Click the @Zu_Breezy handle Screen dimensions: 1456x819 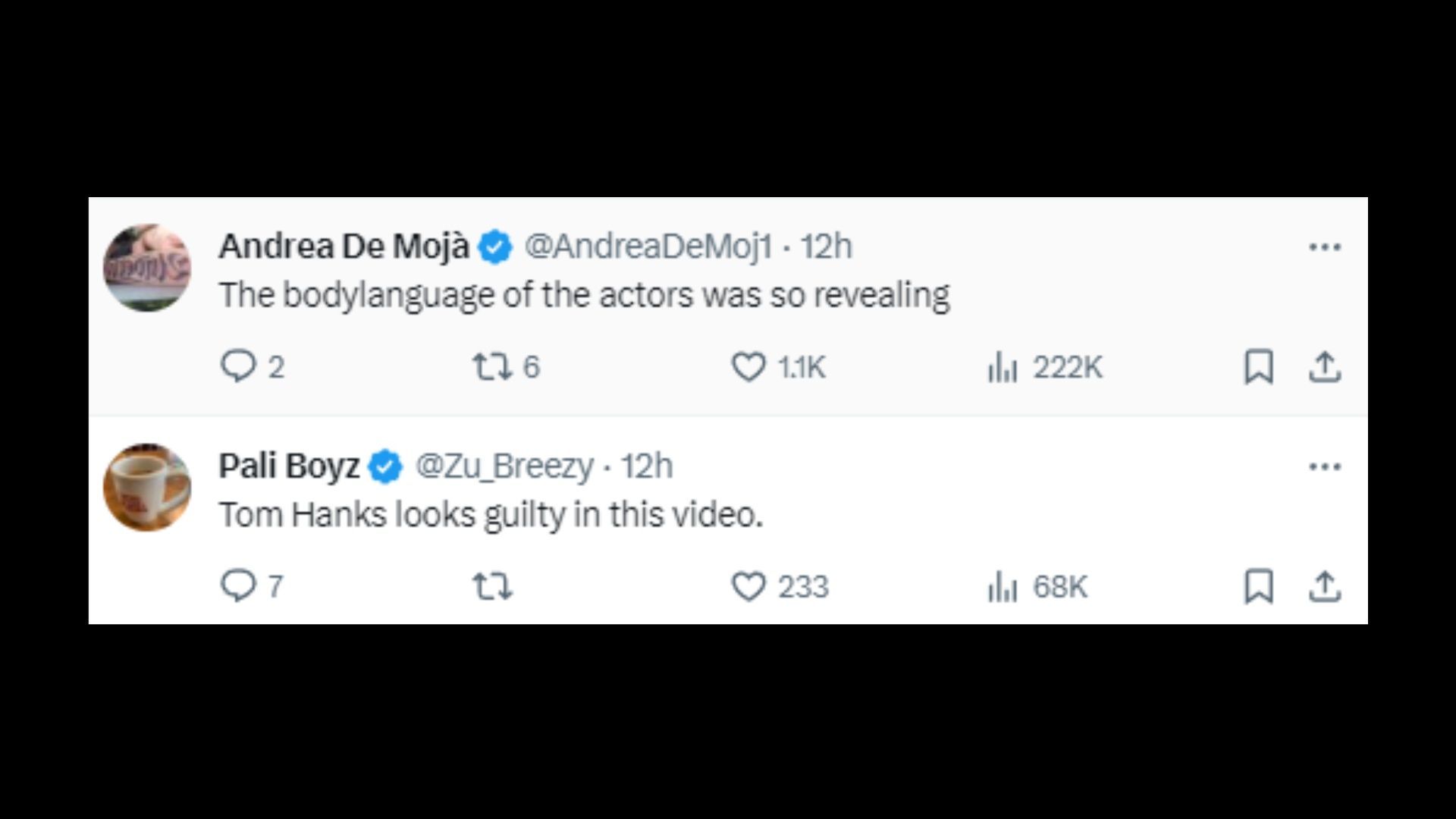click(x=500, y=467)
